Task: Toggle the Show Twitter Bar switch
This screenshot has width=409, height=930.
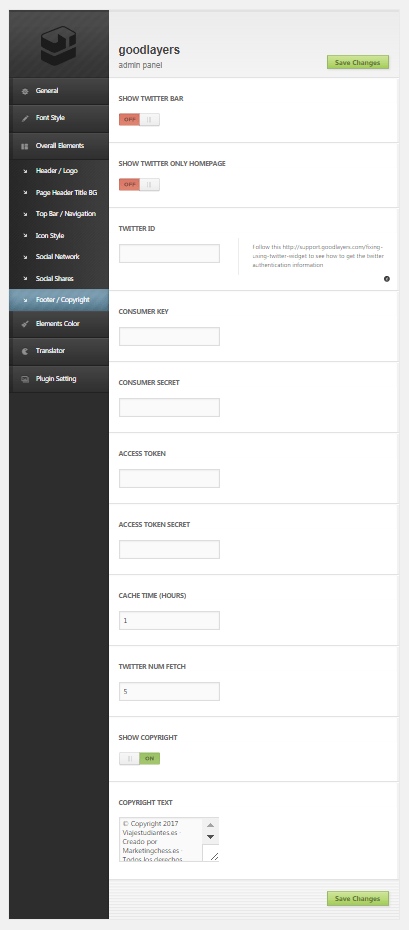Action: (139, 120)
